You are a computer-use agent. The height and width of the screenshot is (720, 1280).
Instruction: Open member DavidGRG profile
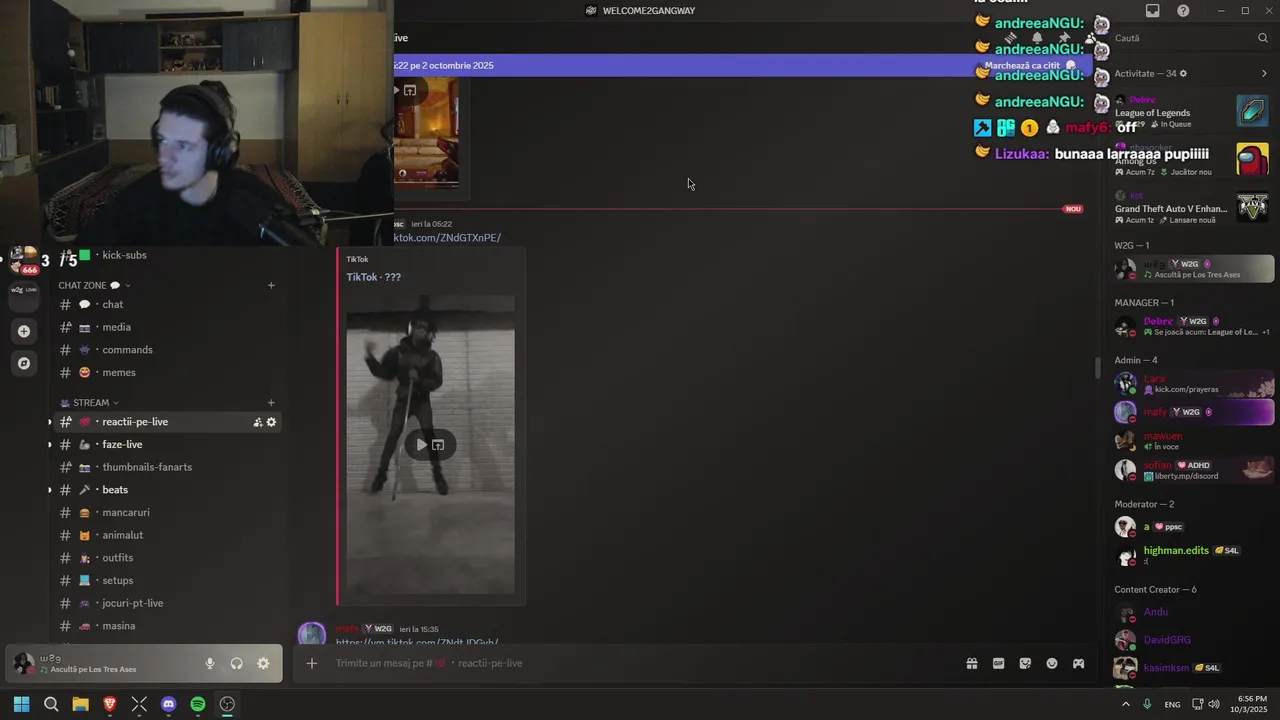tap(1192, 640)
